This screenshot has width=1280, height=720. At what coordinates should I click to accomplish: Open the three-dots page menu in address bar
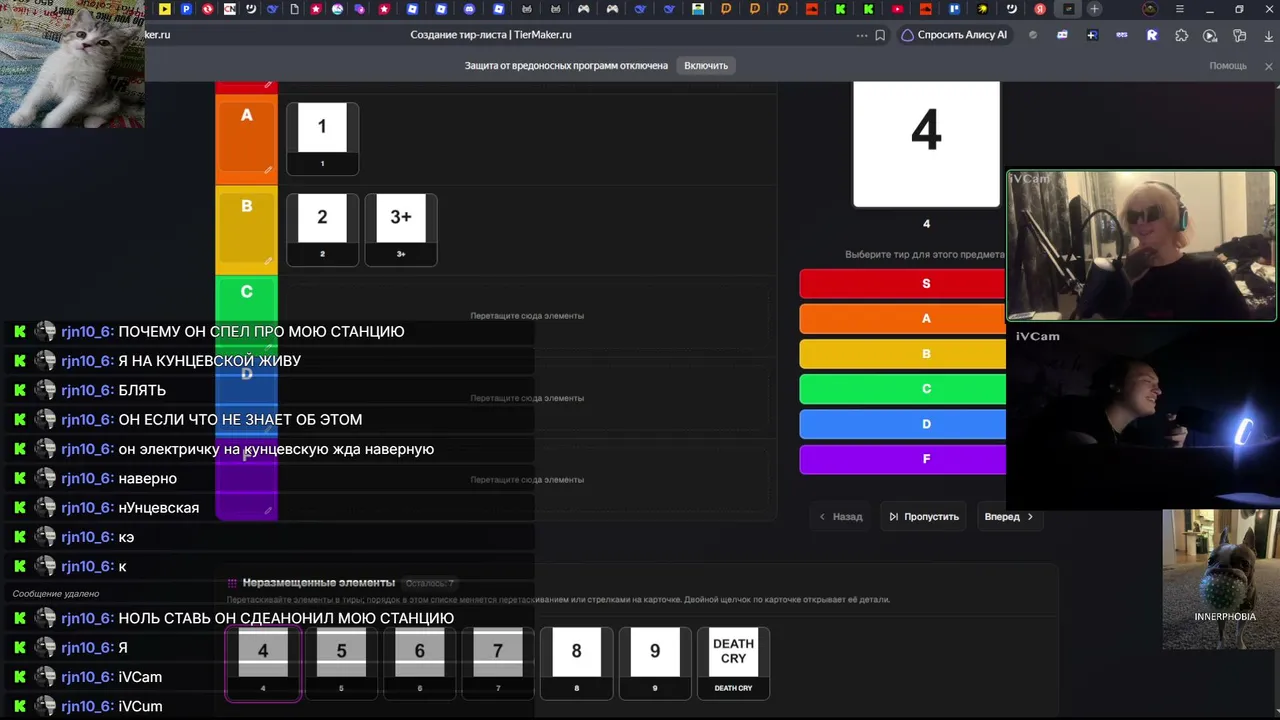862,35
